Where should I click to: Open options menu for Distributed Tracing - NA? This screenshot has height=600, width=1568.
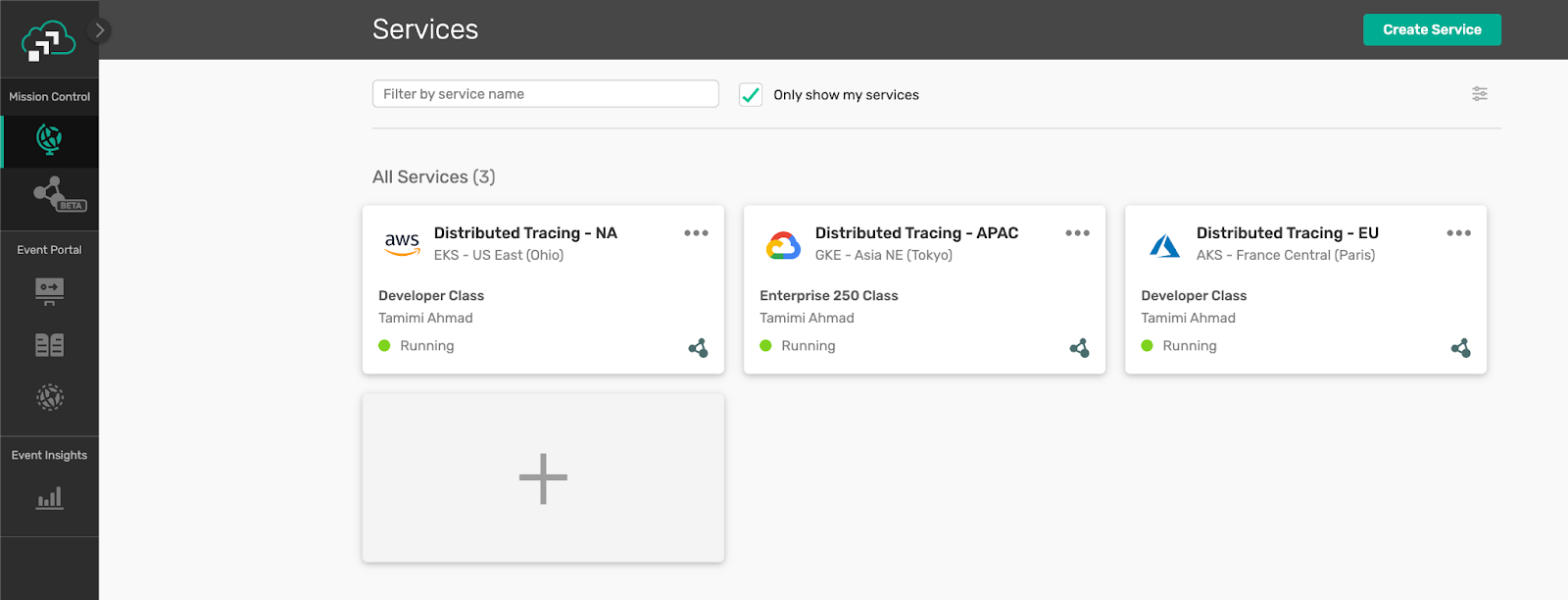pos(696,233)
